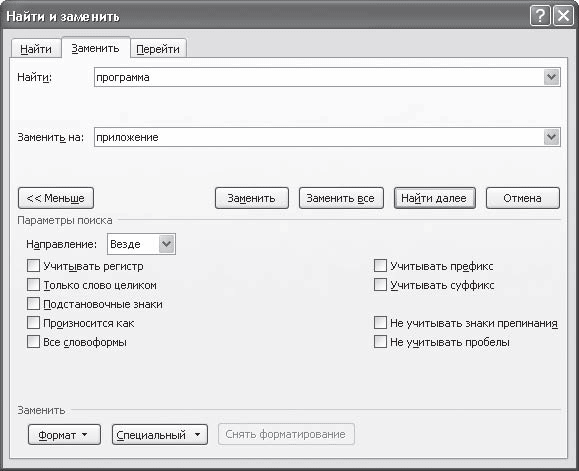Click the Заменить на: label
Image resolution: width=579 pixels, height=471 pixels.
coord(51,137)
